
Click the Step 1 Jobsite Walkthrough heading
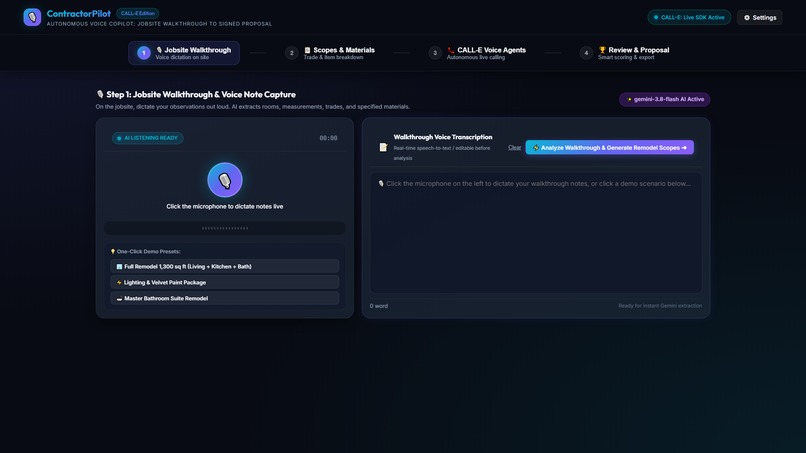tap(196, 95)
